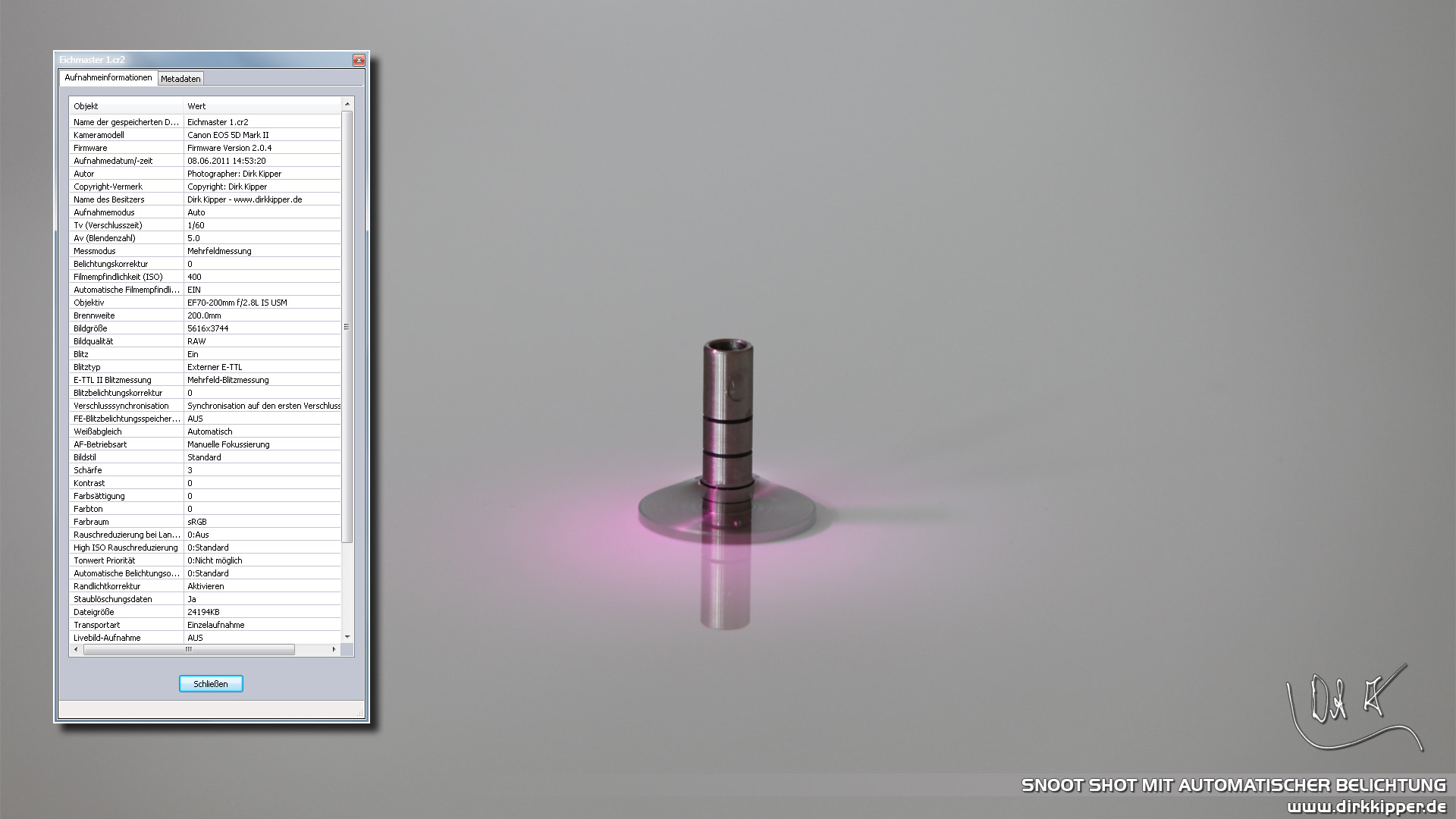Click the dialog resize grip corner
This screenshot has width=1456, height=819.
(360, 714)
